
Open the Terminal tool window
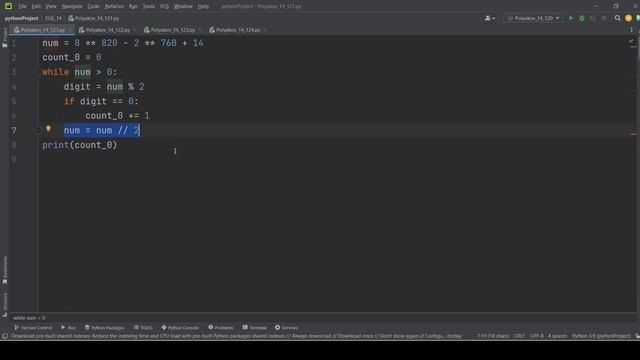pos(255,327)
